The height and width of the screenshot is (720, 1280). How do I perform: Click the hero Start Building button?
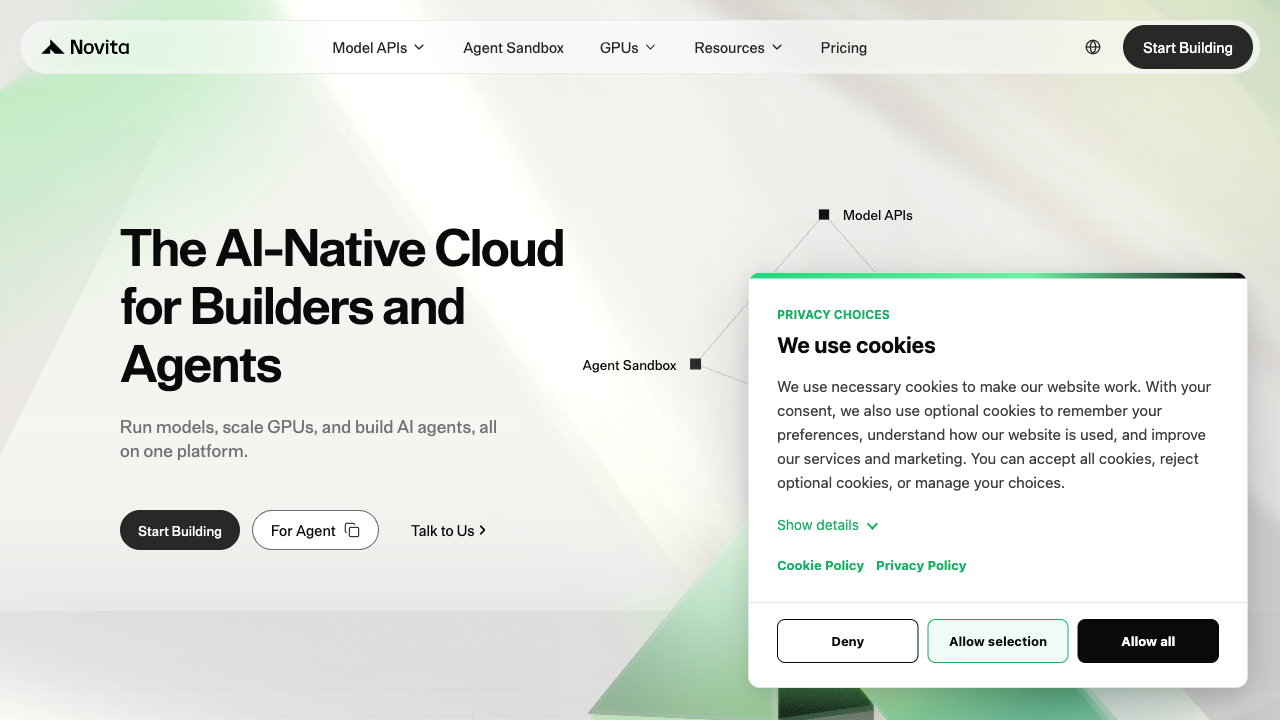tap(180, 530)
